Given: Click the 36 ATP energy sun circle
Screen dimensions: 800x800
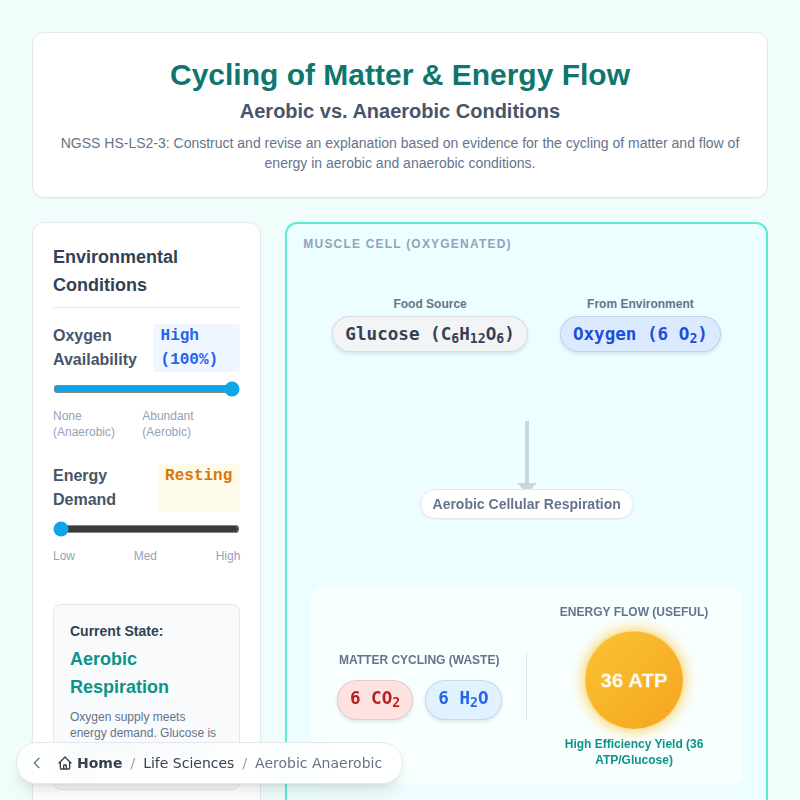Looking at the screenshot, I should (x=633, y=680).
